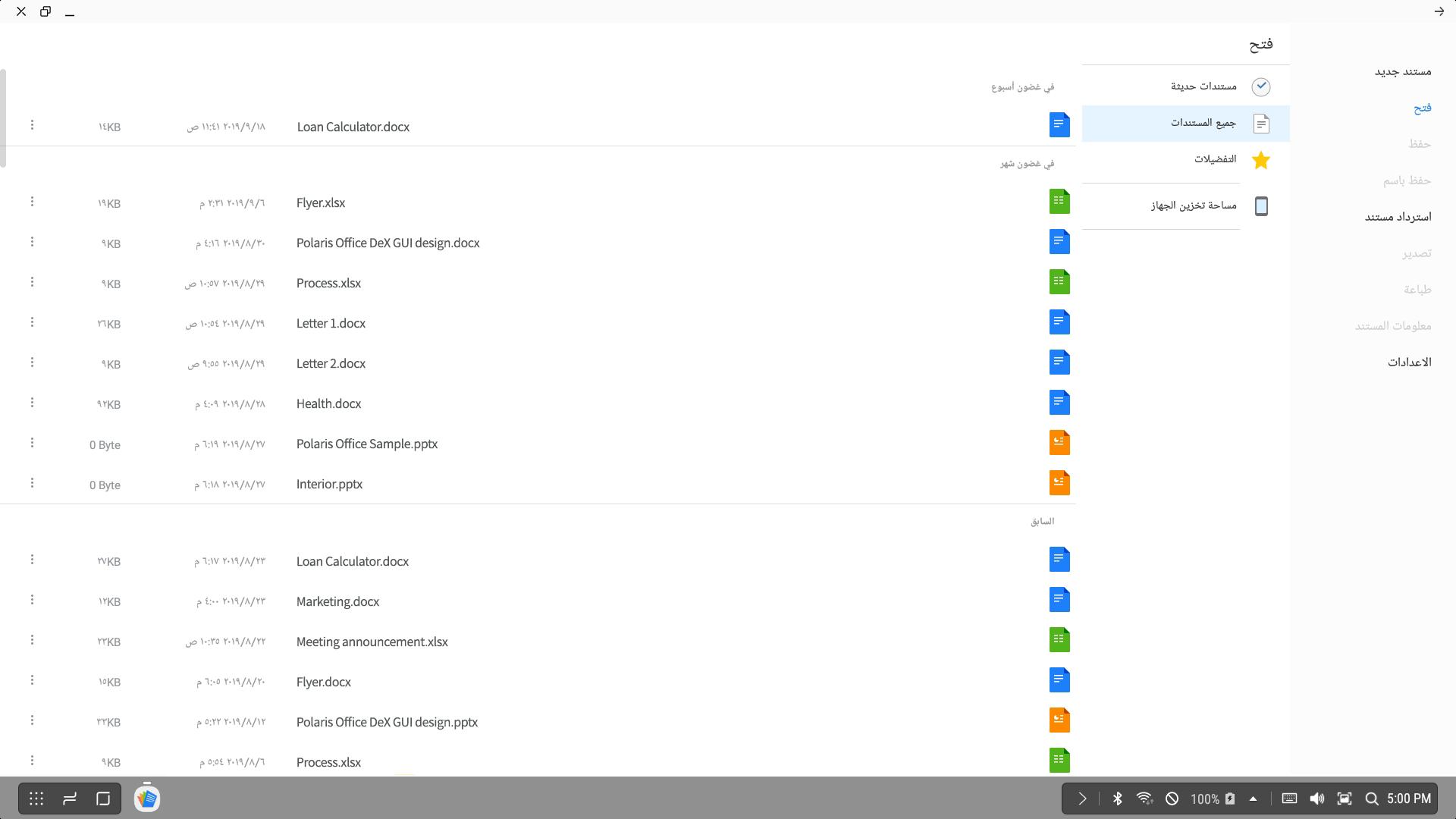Image resolution: width=1456 pixels, height=819 pixels.
Task: Click the device storage phone icon
Action: click(1261, 206)
